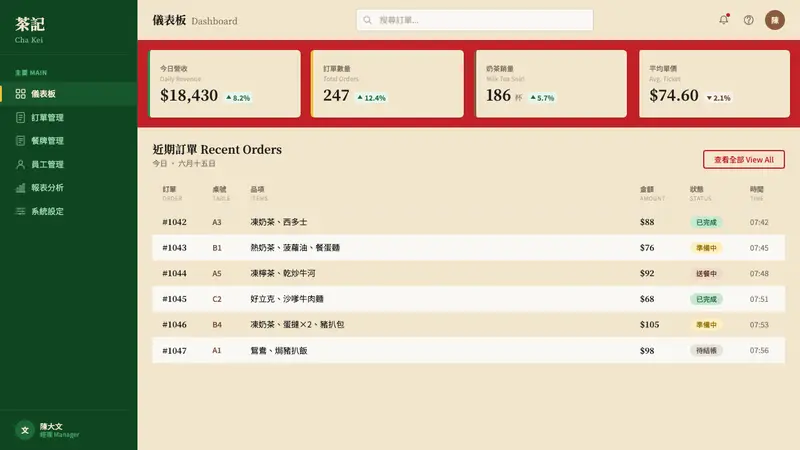Click the 查看全部 View All button
This screenshot has height=450, width=800.
743,160
